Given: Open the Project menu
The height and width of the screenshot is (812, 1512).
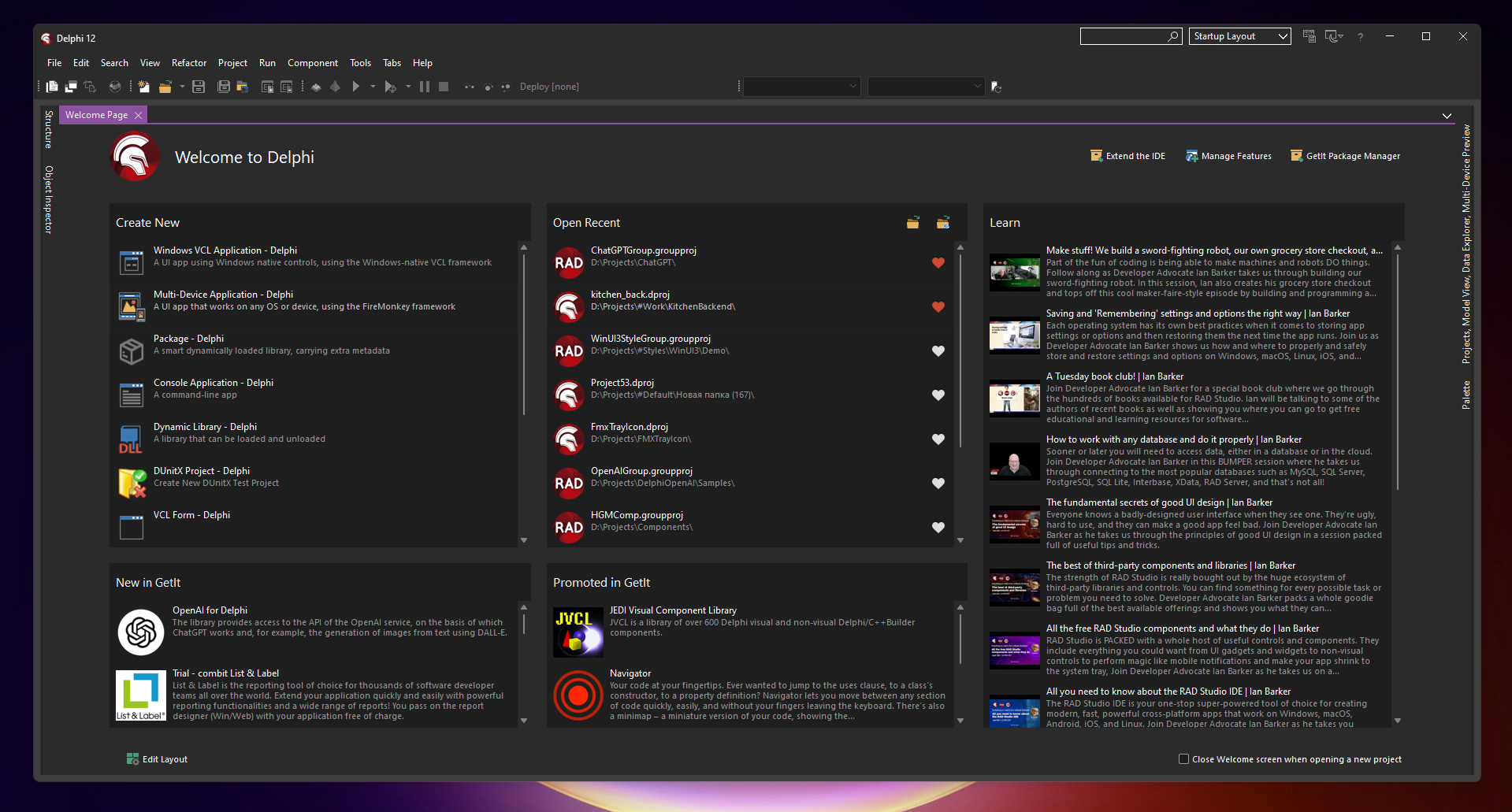Looking at the screenshot, I should [232, 63].
